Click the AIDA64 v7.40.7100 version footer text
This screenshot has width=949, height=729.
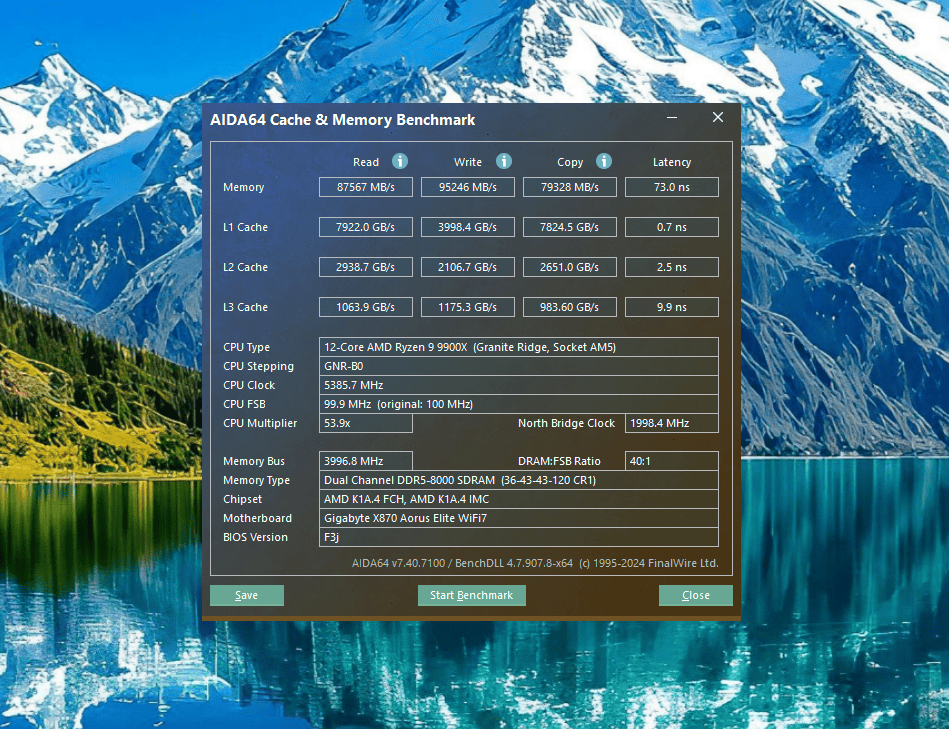coord(535,563)
